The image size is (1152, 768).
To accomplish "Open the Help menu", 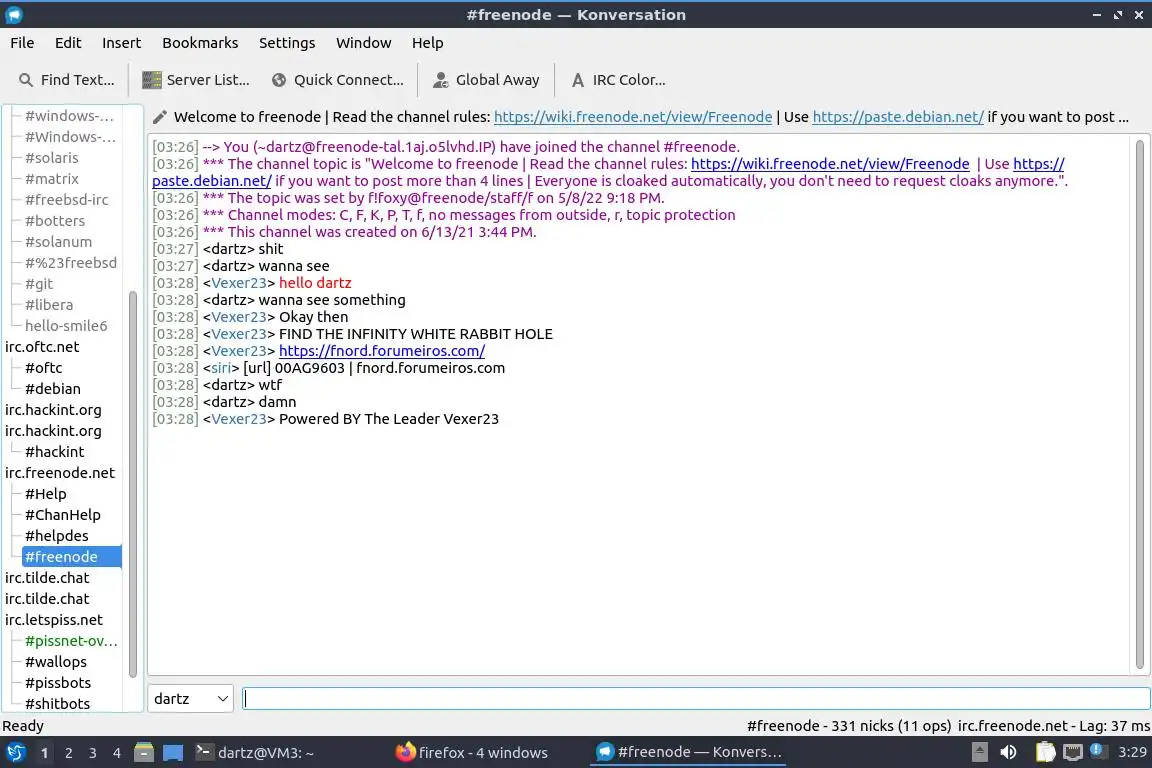I will tap(427, 43).
